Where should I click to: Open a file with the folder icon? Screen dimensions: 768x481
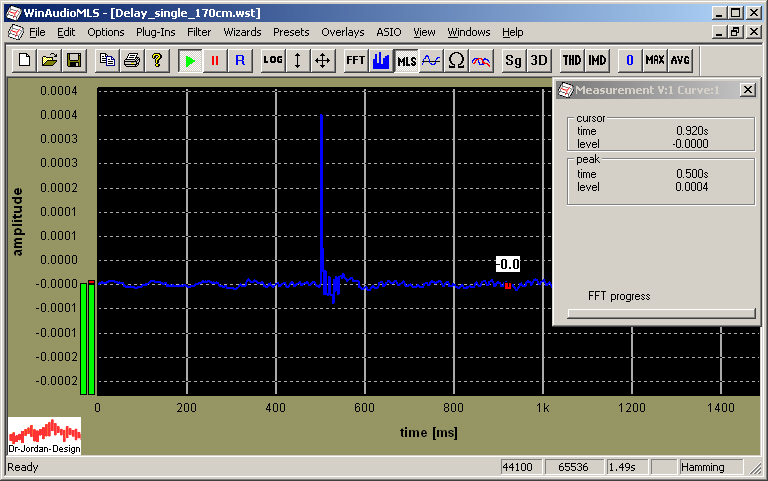click(49, 60)
